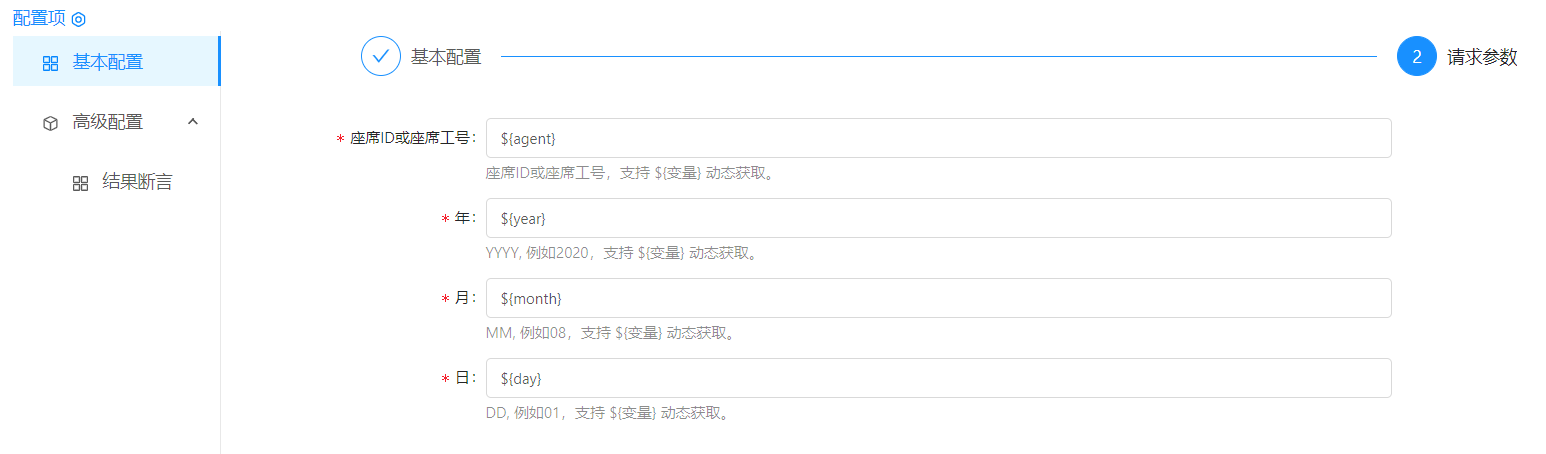Select the 请求参数 step label
Screen dimensions: 1546x454
(1482, 57)
